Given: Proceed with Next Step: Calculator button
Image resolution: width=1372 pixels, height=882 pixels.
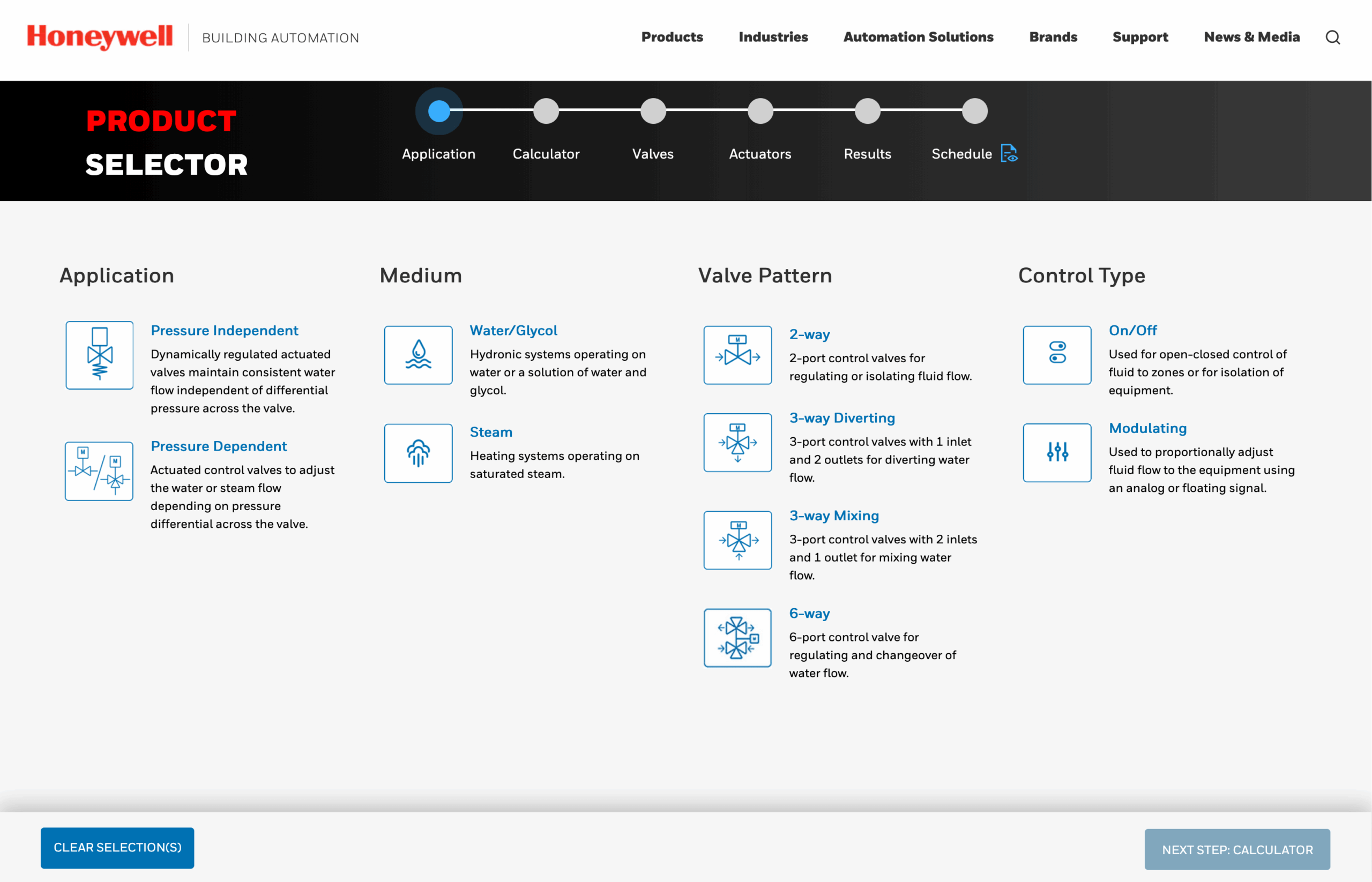Looking at the screenshot, I should (1237, 849).
